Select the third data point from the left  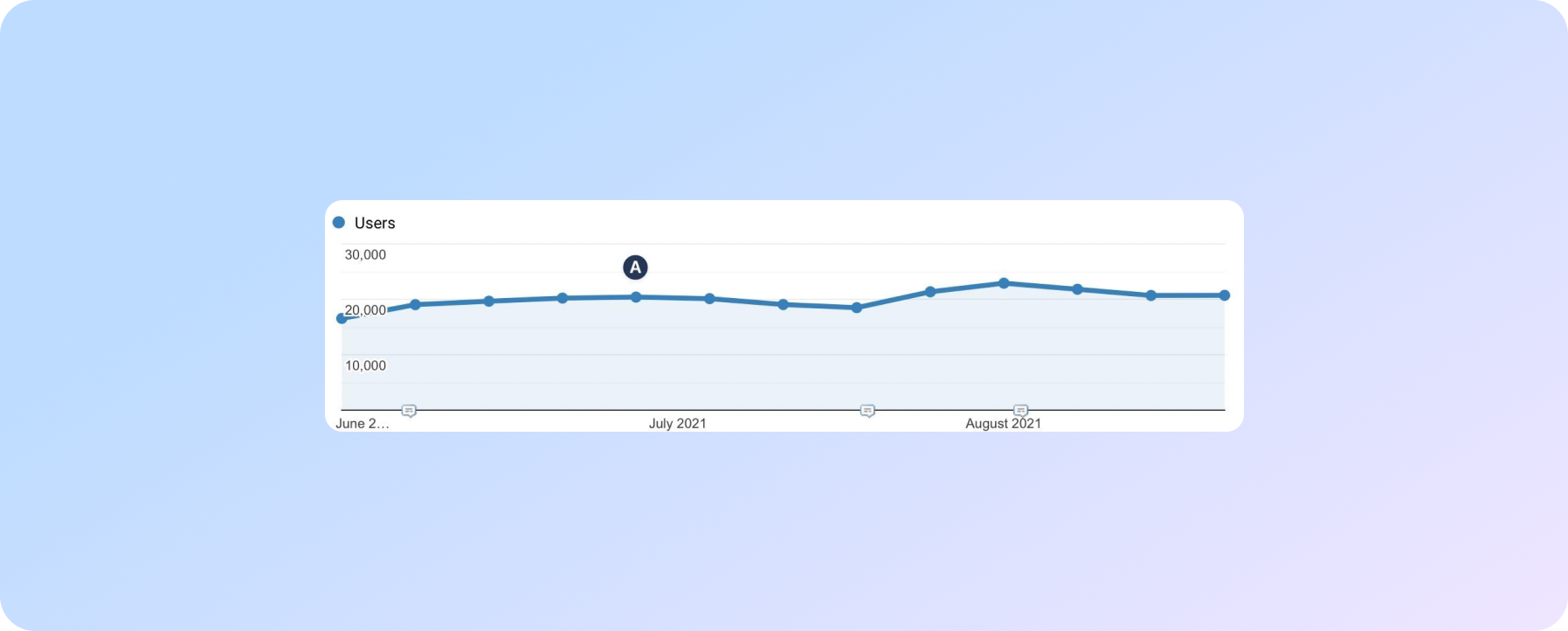488,301
